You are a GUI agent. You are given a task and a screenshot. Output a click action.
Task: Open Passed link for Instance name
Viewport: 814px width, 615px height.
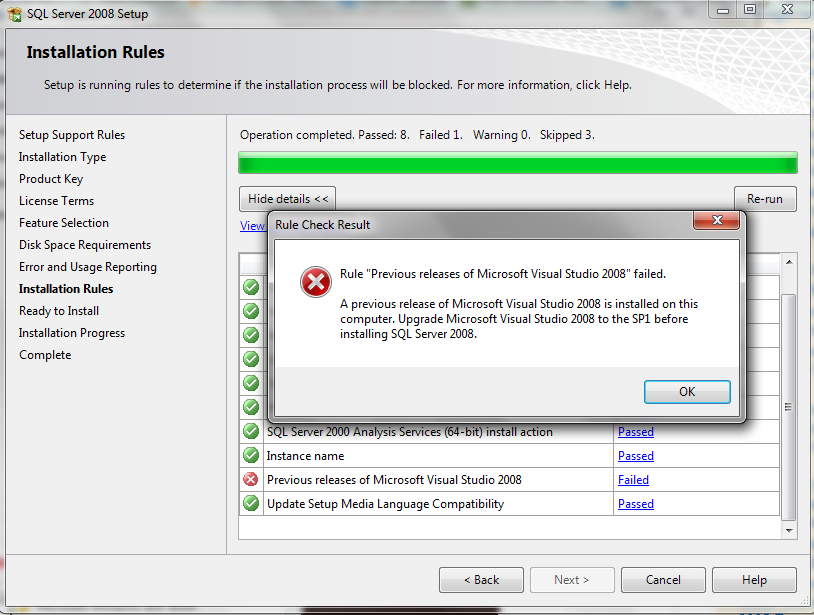[635, 456]
